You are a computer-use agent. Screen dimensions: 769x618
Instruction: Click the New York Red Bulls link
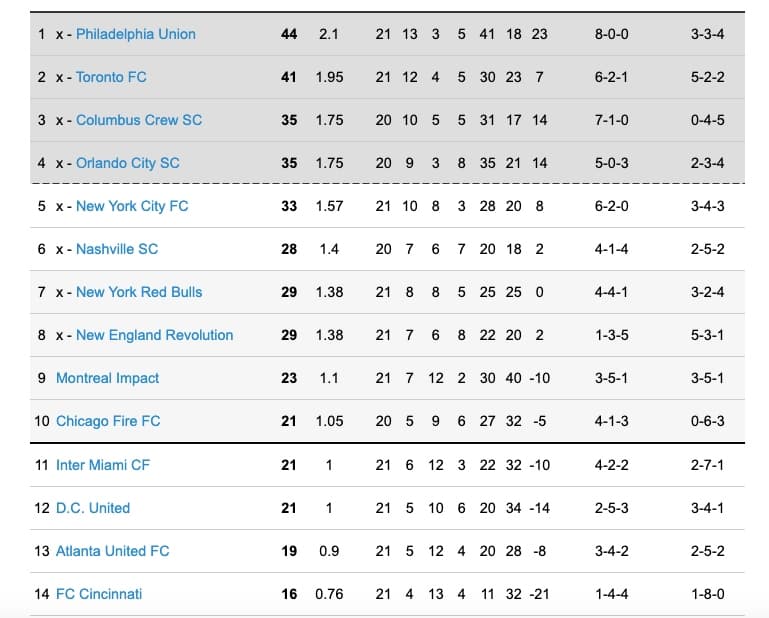point(138,292)
